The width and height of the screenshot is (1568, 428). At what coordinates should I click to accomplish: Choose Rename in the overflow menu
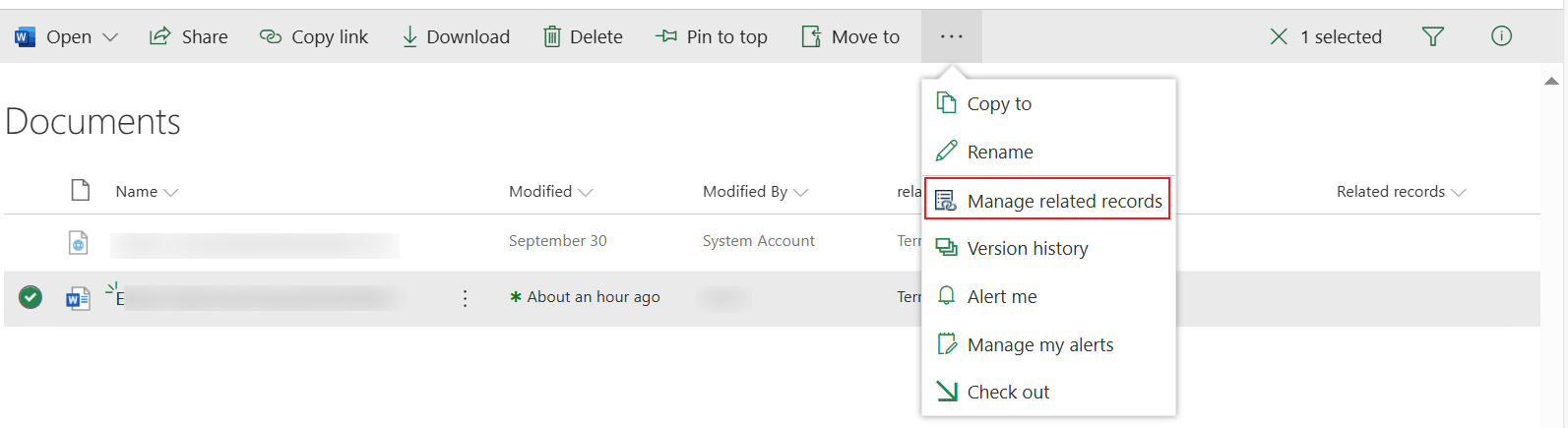coord(1048,152)
